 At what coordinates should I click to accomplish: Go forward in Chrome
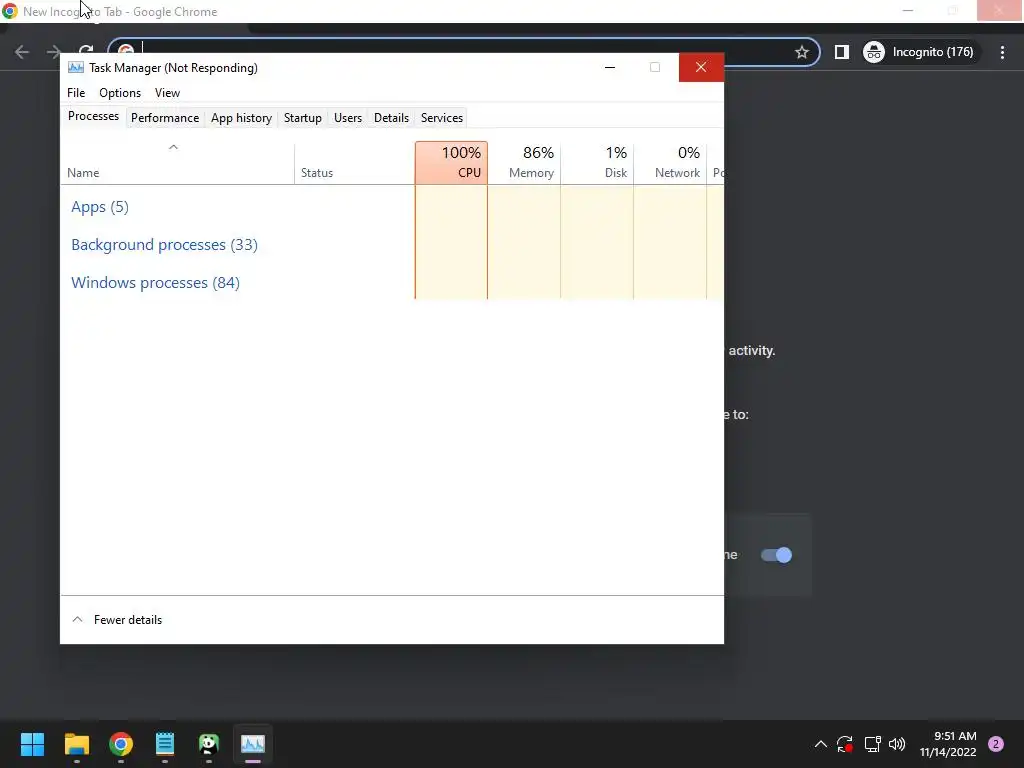pos(54,52)
